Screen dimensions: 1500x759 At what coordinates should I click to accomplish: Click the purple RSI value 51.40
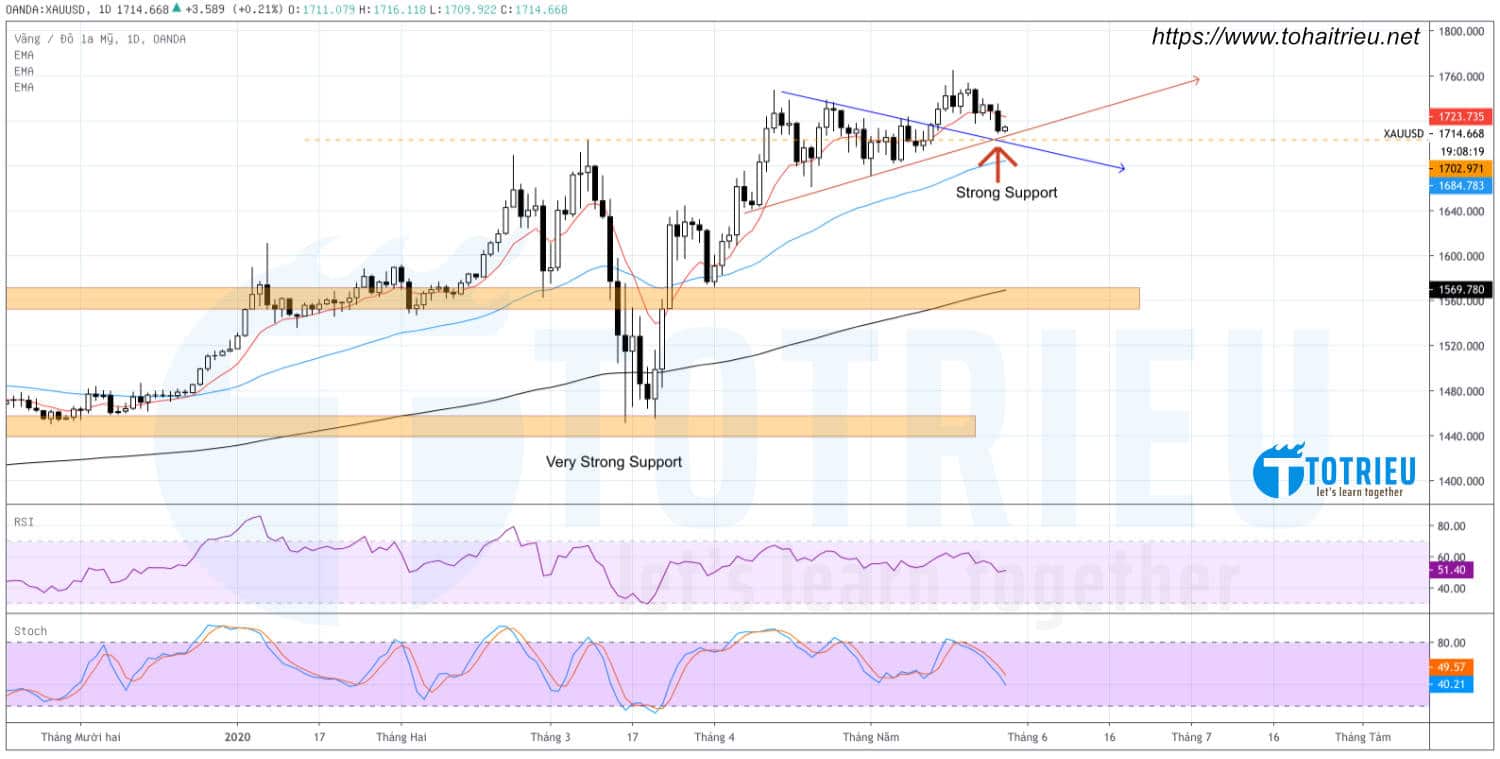(1451, 569)
